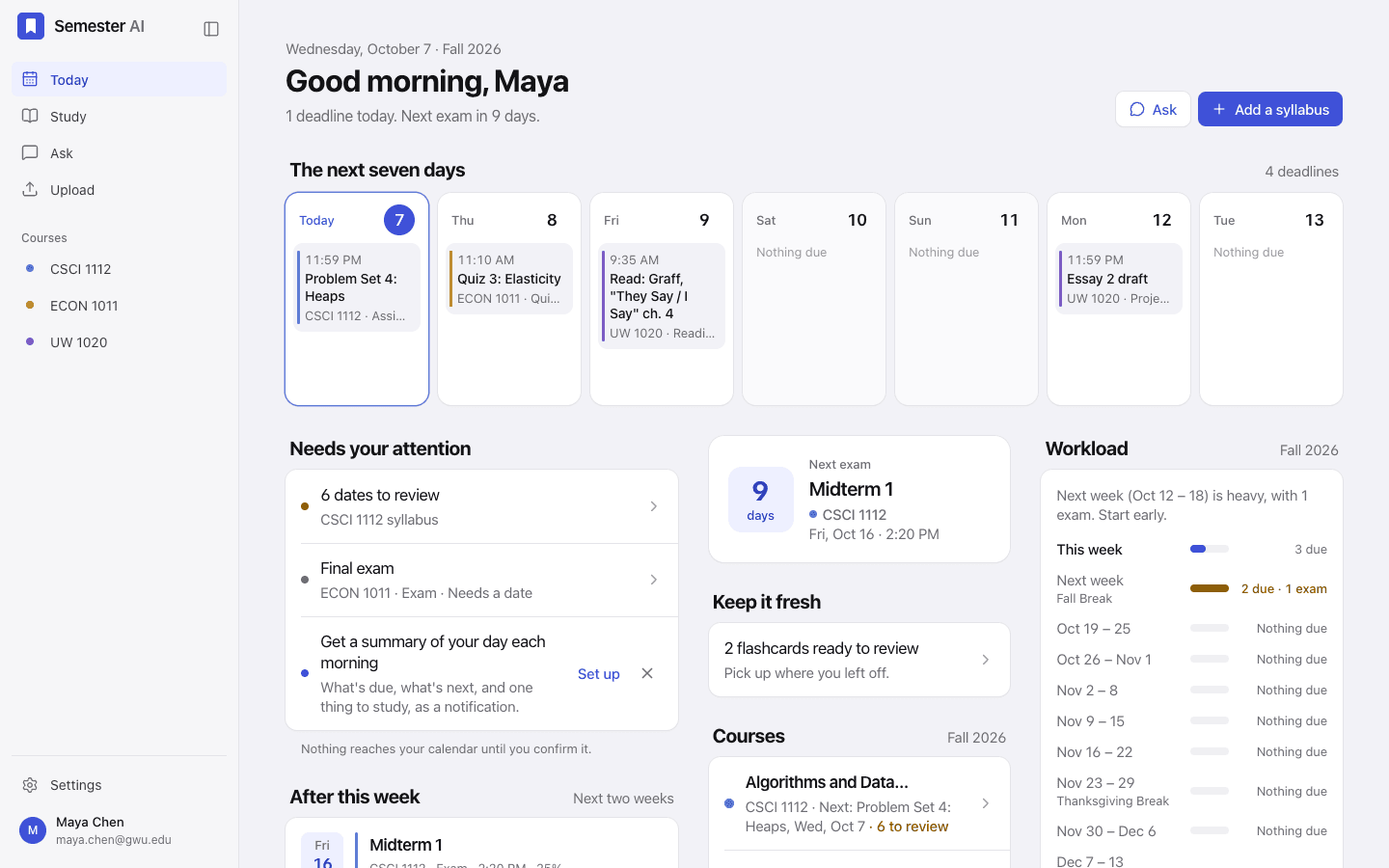Click the '4 deadlines' count text
The width and height of the screenshot is (1389, 868).
coord(1301,172)
